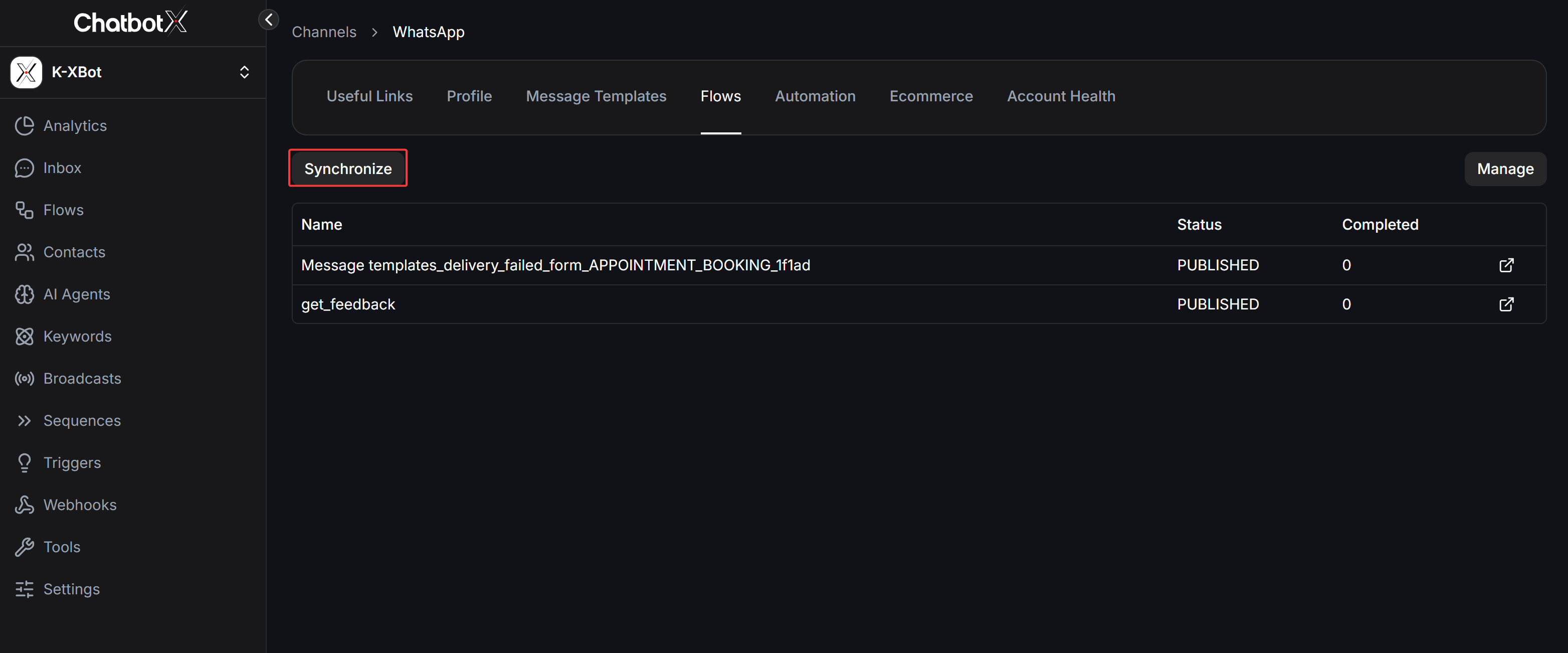The width and height of the screenshot is (1568, 653).
Task: Go to Inbox in the sidebar
Action: point(62,168)
